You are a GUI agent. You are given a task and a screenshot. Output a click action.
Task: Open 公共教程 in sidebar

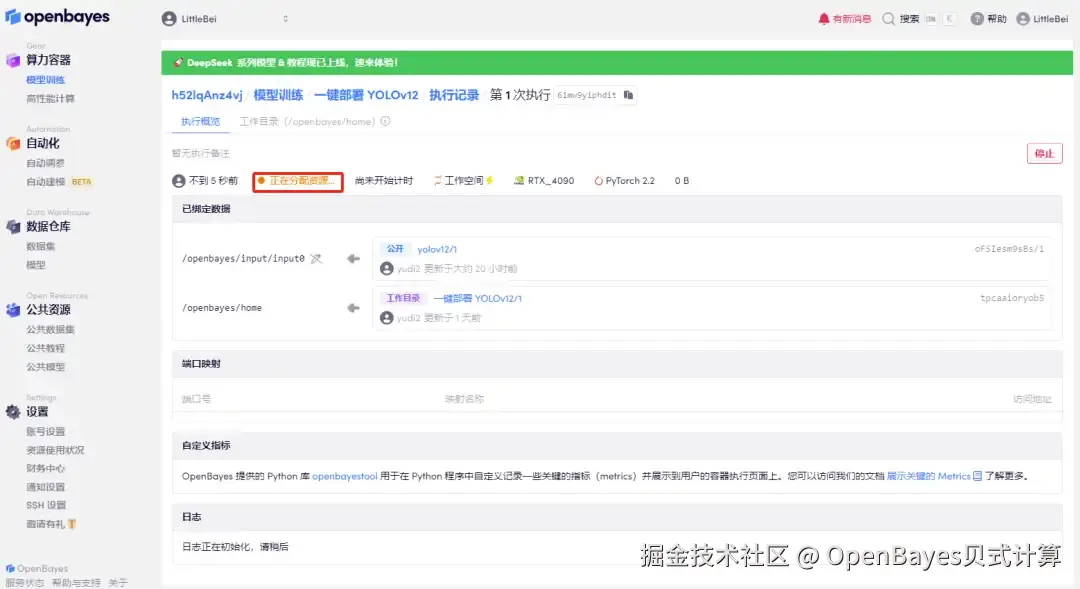click(45, 348)
